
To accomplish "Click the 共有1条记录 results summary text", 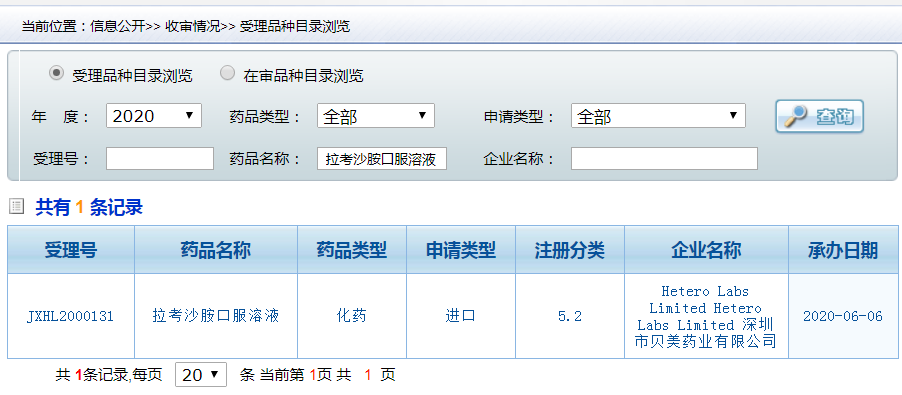I will [89, 207].
